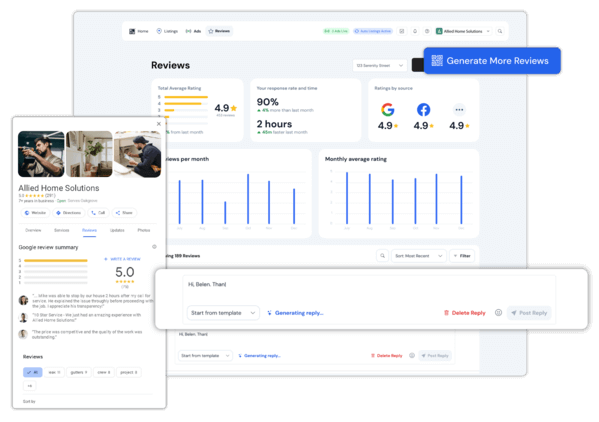Image resolution: width=599 pixels, height=422 pixels.
Task: Select Reviews tab in Google panel
Action: [x=89, y=230]
